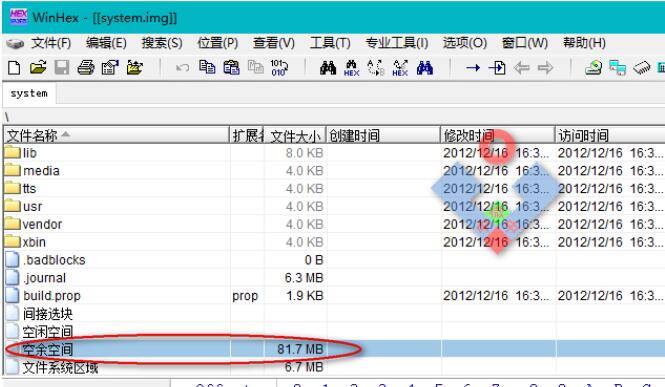Open a file with the folder icon

coord(38,67)
